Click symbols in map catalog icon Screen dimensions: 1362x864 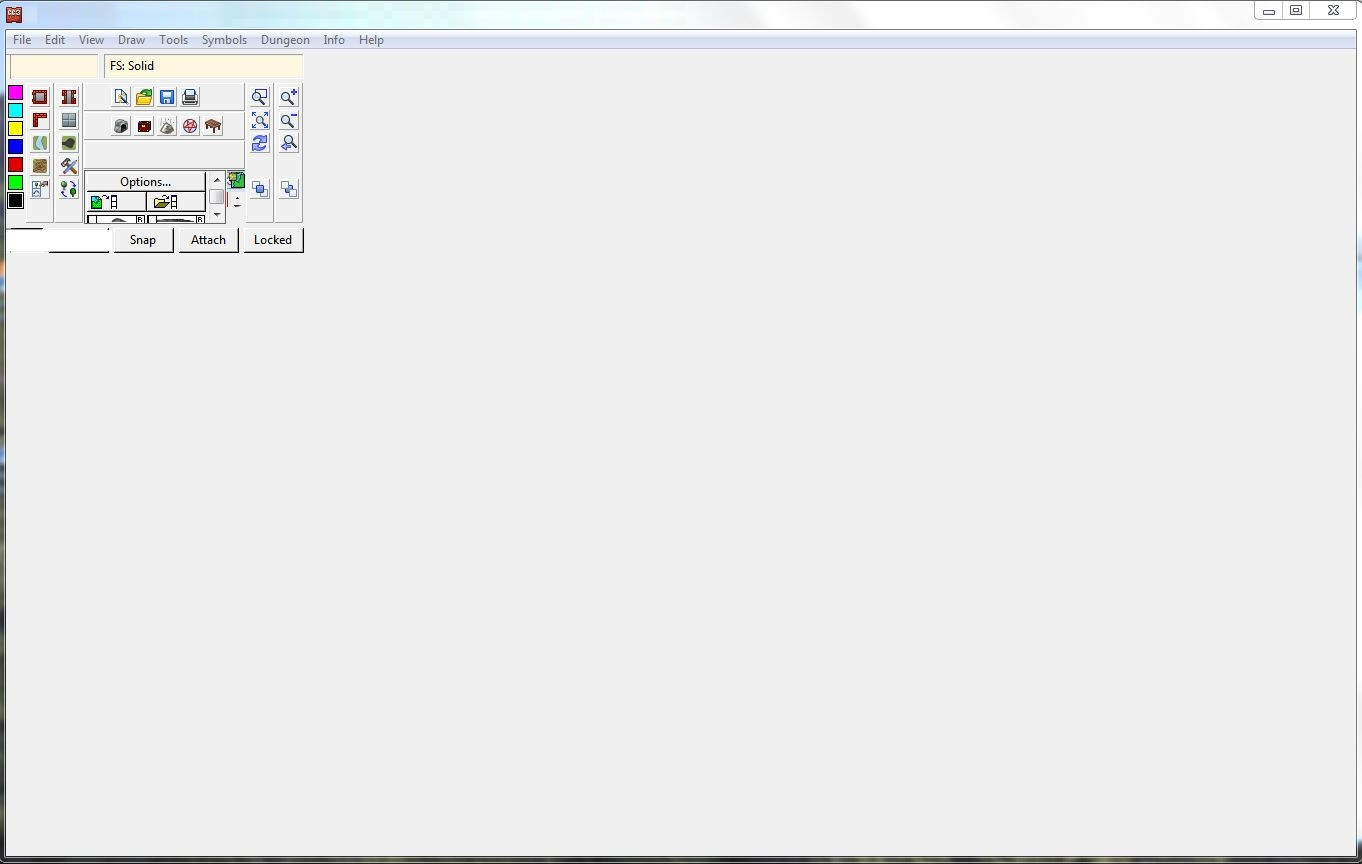click(116, 202)
